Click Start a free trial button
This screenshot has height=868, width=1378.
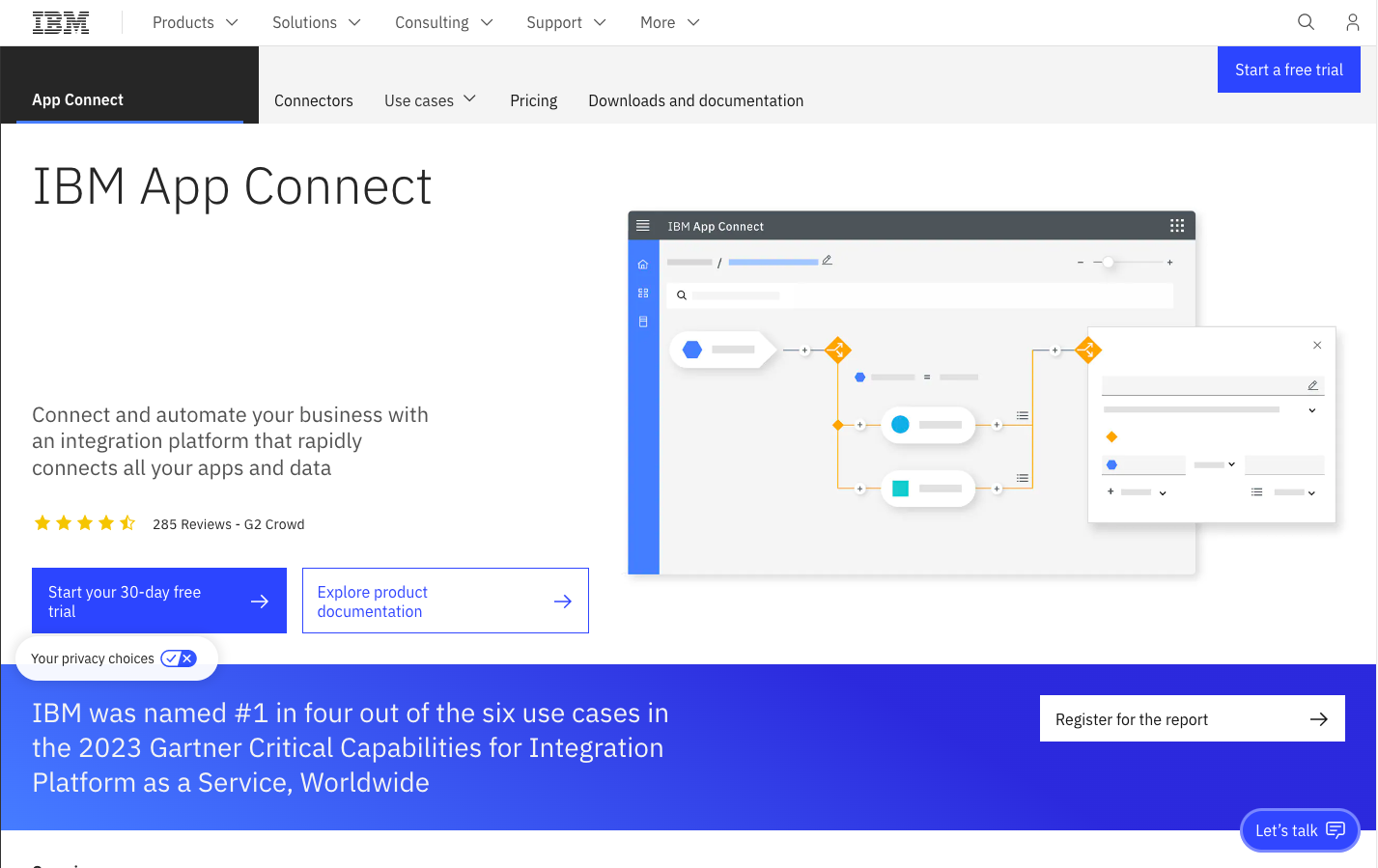click(x=1289, y=70)
